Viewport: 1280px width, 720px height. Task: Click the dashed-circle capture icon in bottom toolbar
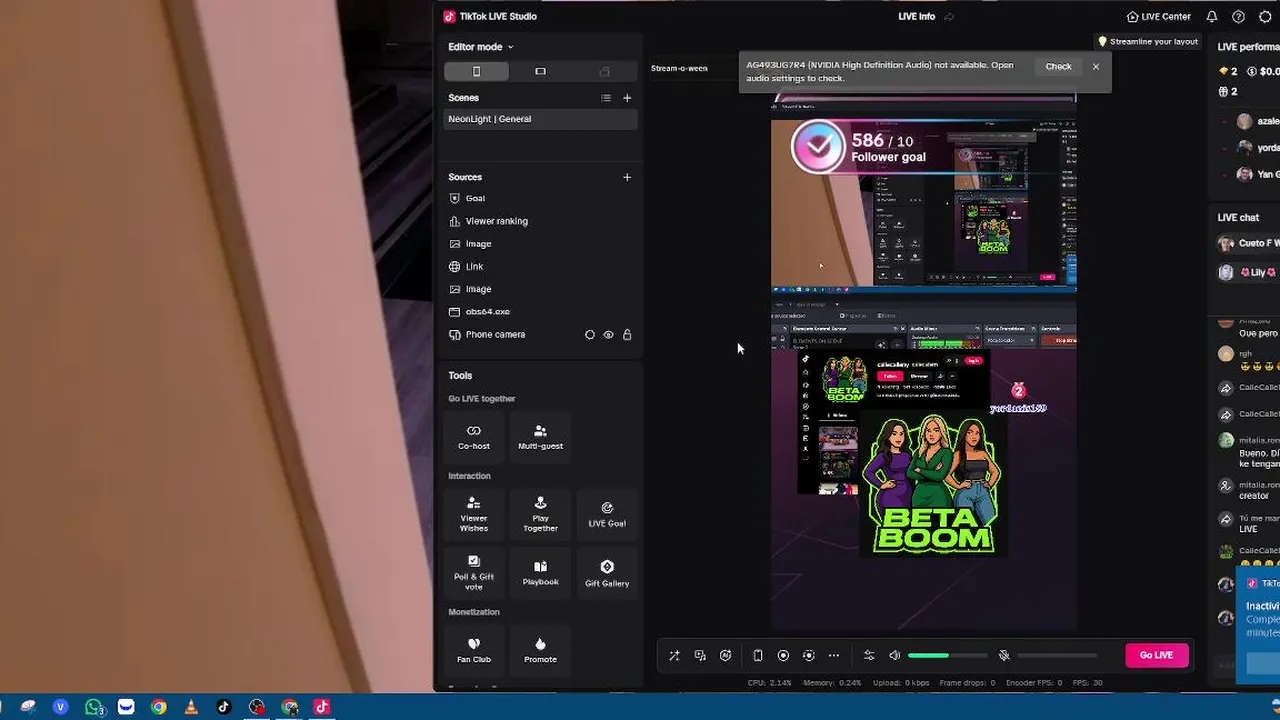[808, 656]
